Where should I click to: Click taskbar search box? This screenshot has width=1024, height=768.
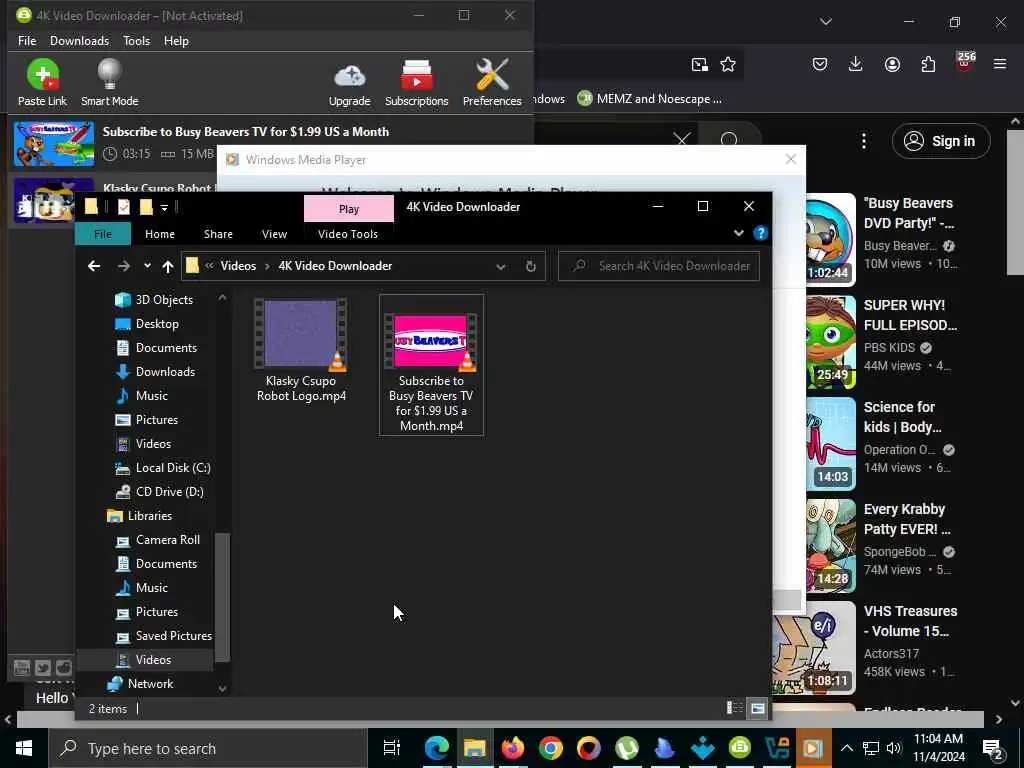click(208, 748)
